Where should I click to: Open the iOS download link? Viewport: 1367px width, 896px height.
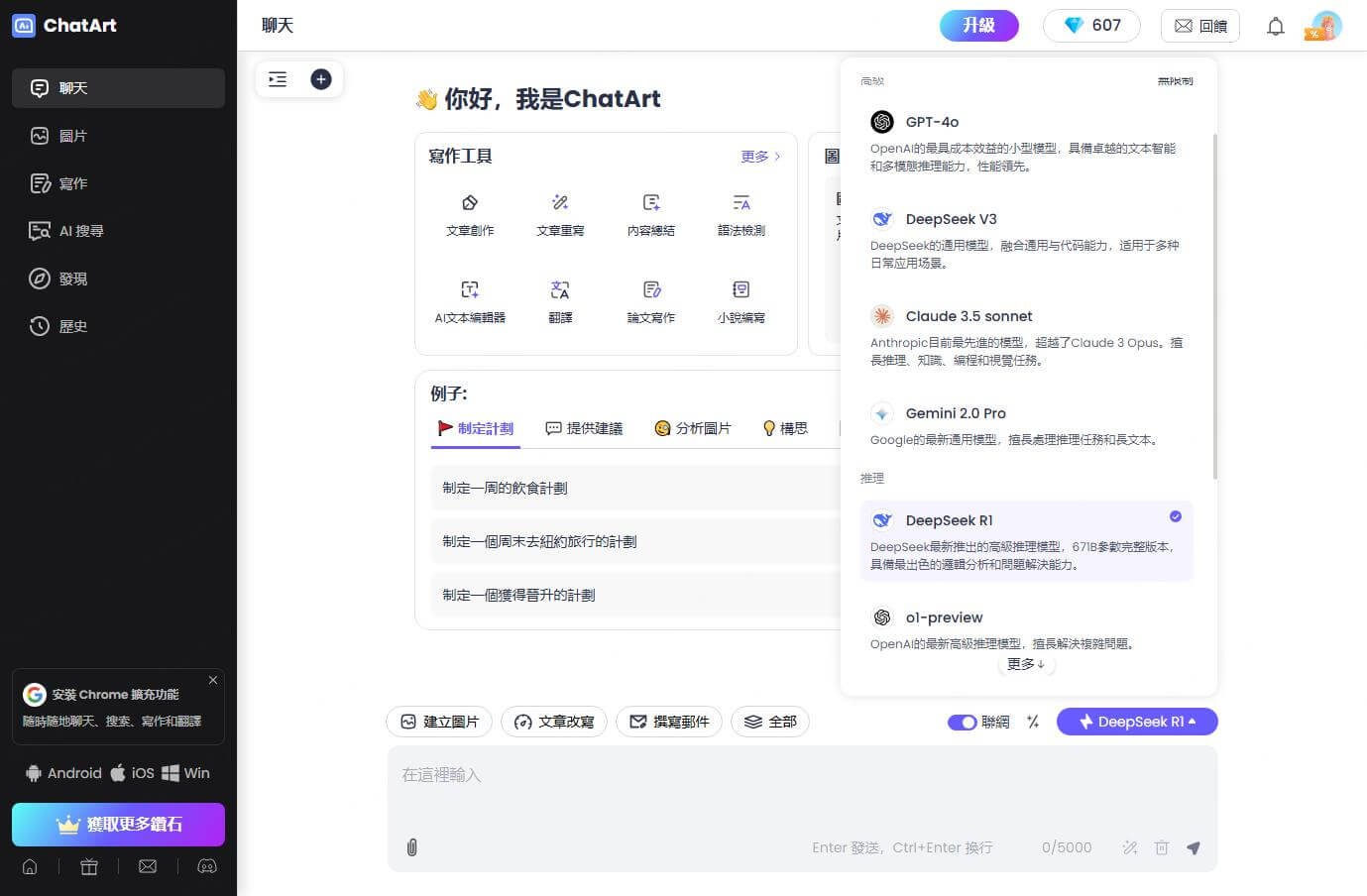point(133,773)
